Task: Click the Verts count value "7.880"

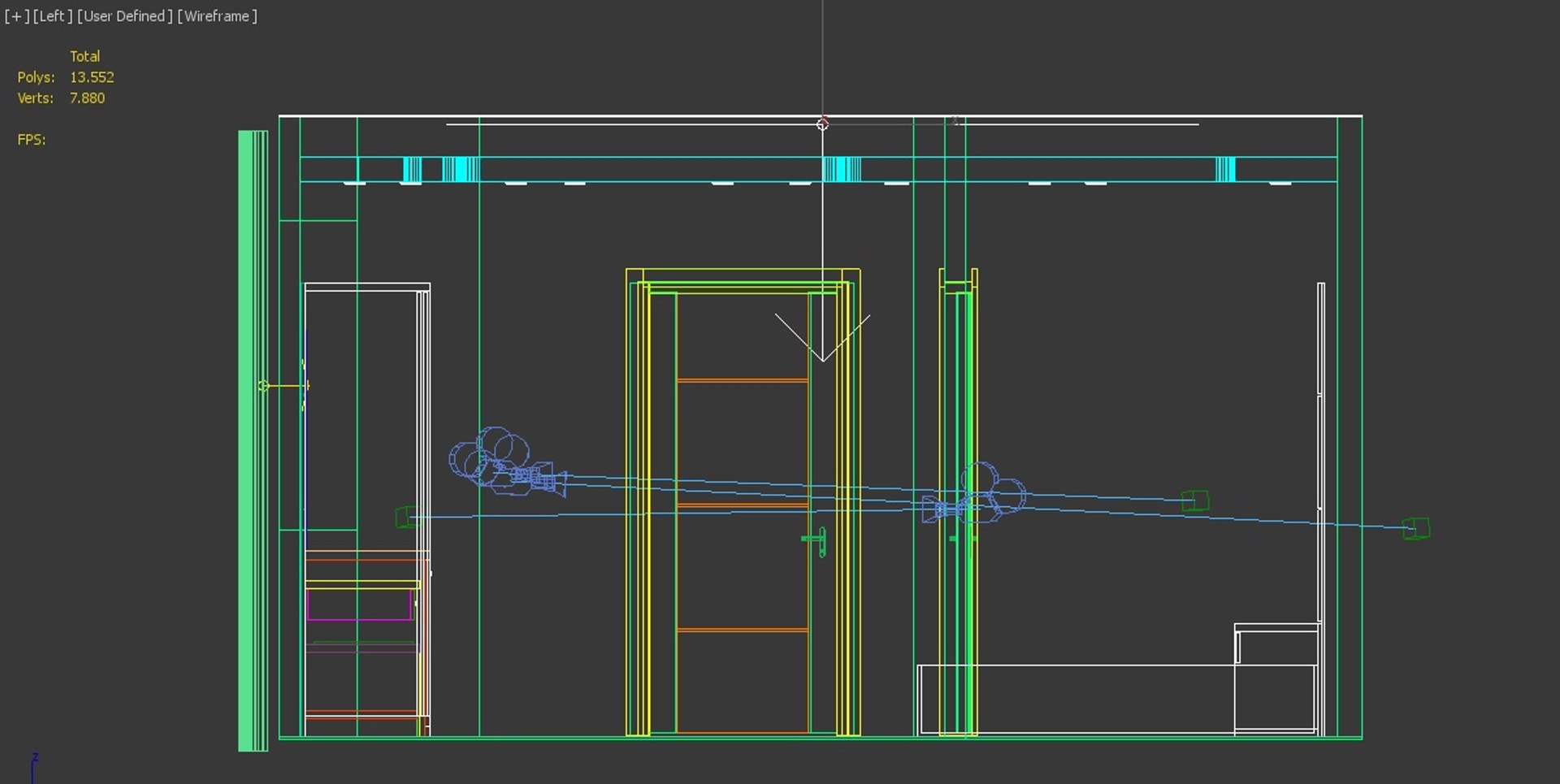Action: [87, 98]
